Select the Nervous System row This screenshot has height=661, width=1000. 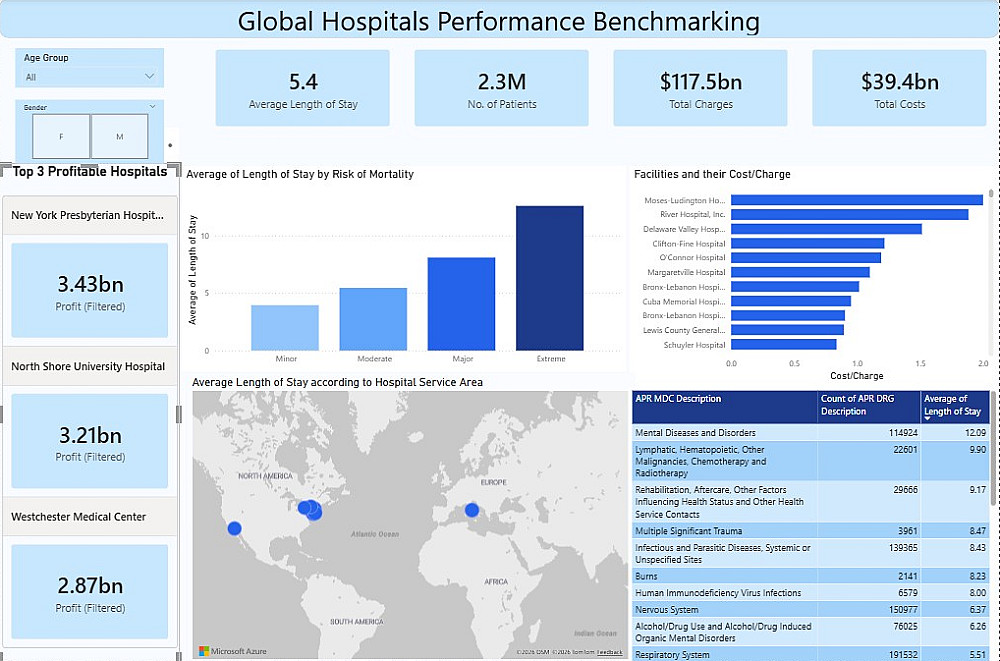coord(811,609)
